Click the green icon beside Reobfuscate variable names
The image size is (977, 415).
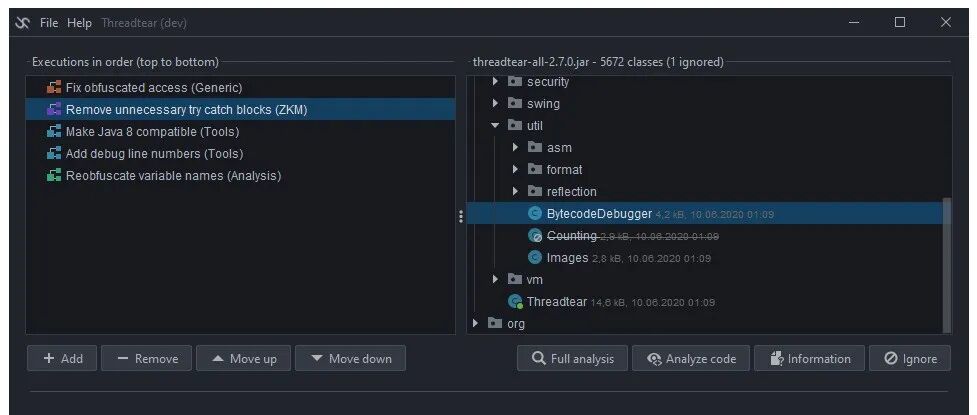(54, 176)
